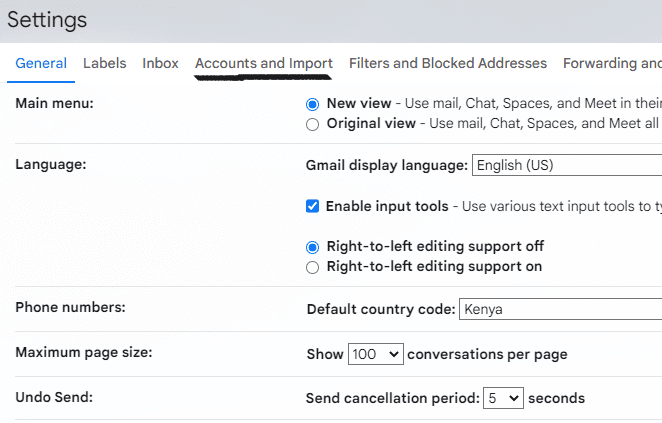The image size is (662, 423).
Task: Click the Original view label text
Action: click(x=371, y=123)
